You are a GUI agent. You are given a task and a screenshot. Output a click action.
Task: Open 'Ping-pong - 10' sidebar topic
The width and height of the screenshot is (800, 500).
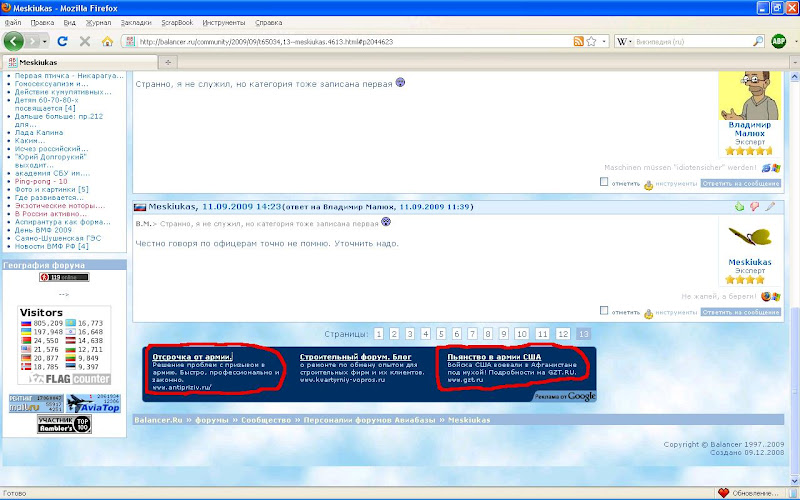pos(41,181)
